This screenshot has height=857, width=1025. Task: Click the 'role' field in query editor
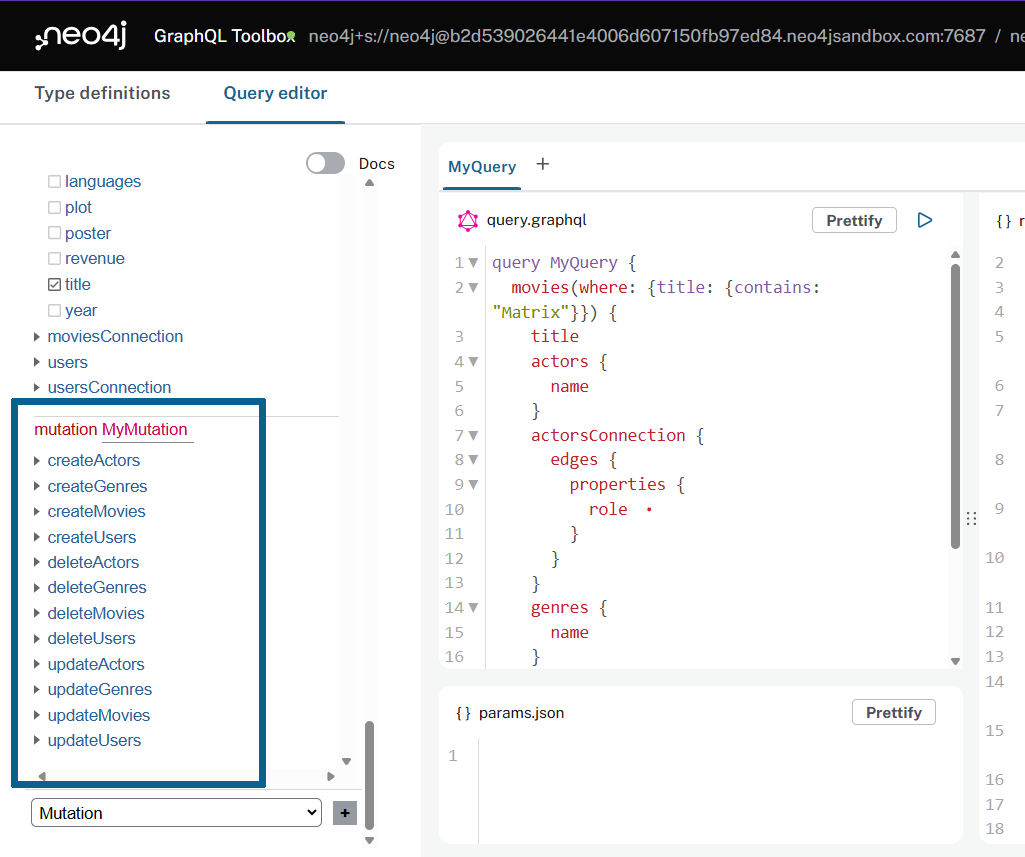tap(608, 509)
